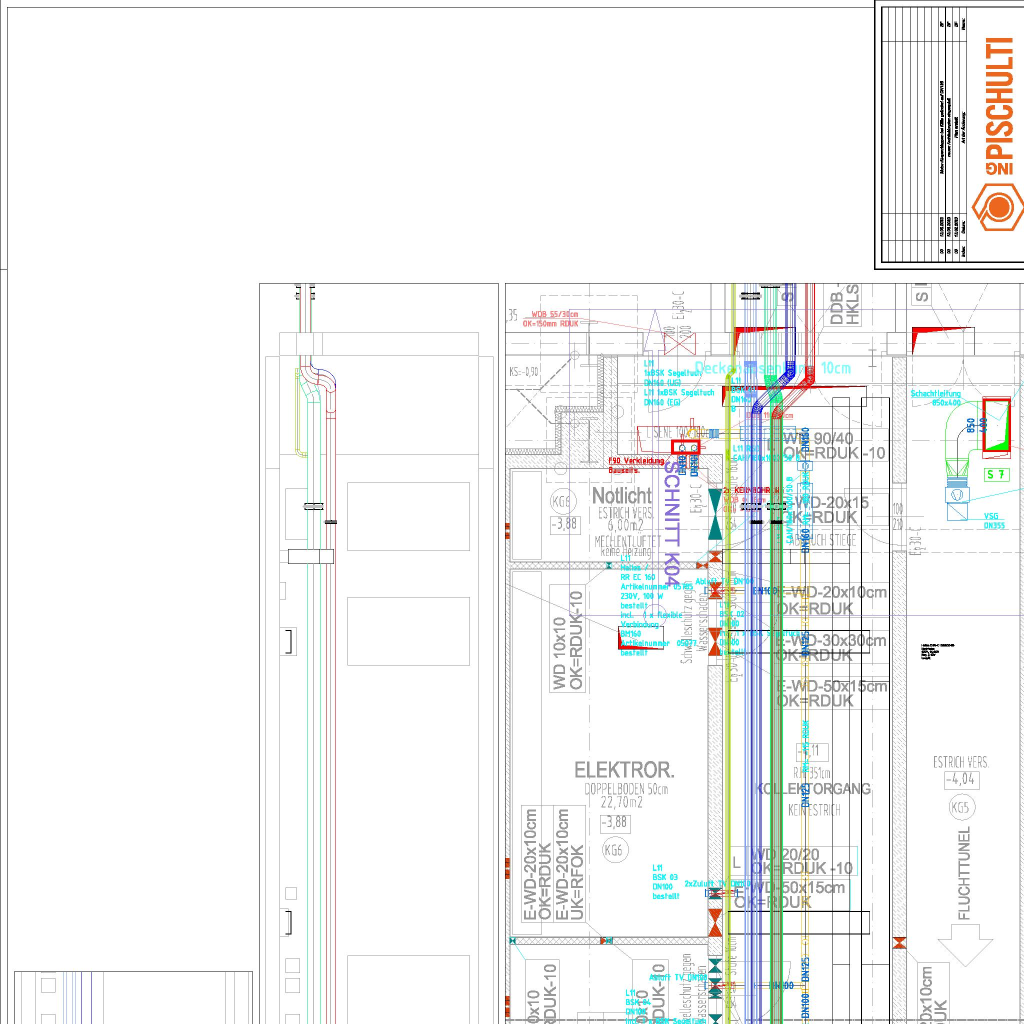Click the "DOPPELBODEN 50cm" note
The width and height of the screenshot is (1024, 1024).
[626, 789]
